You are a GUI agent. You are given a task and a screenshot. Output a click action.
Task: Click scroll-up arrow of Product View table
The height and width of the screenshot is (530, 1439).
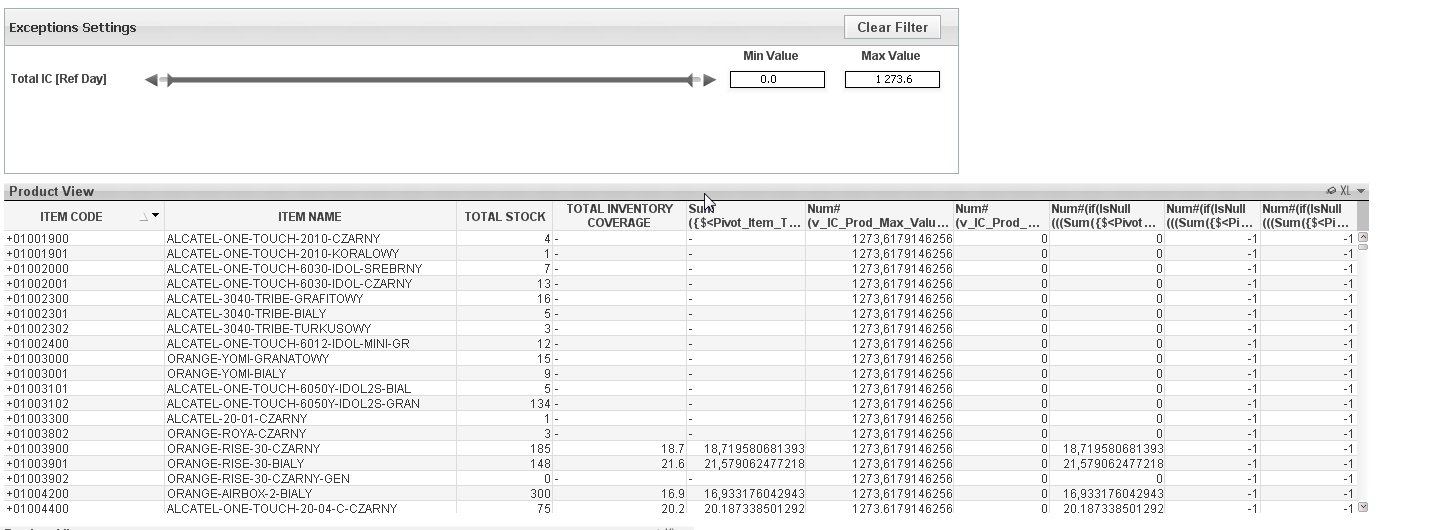(x=1362, y=237)
